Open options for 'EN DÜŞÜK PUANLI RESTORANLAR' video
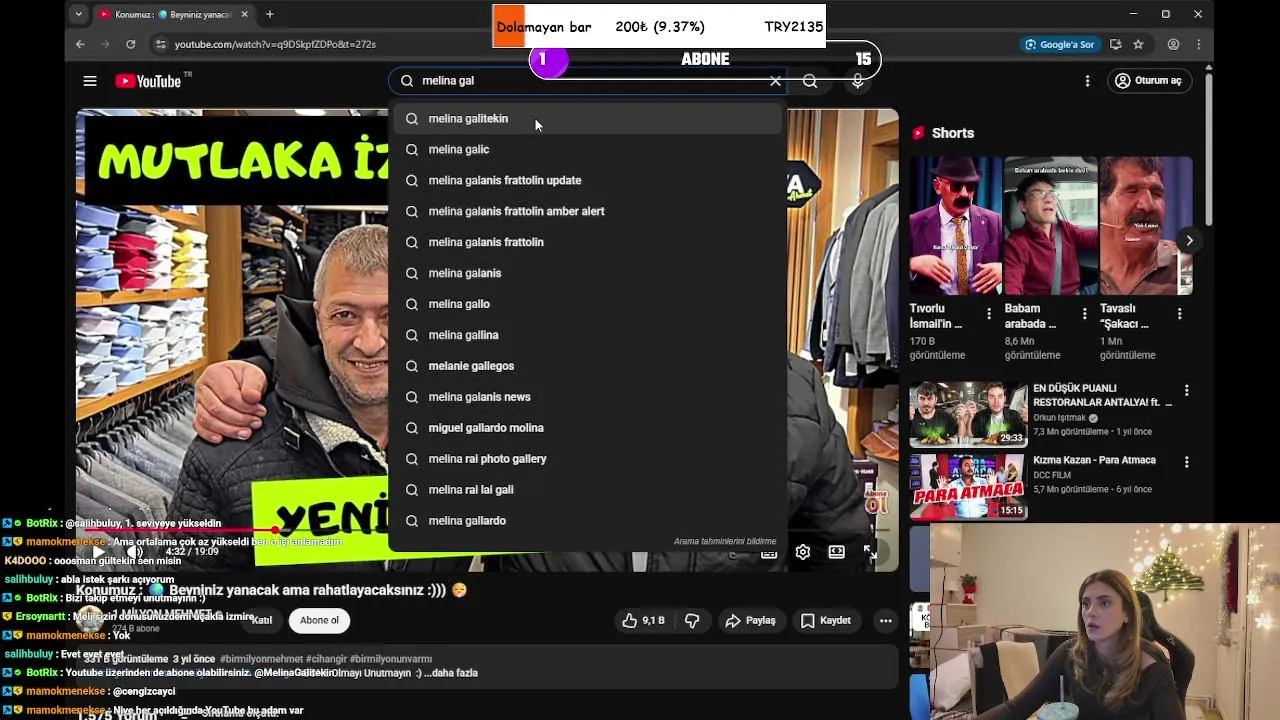This screenshot has width=1280, height=720. click(x=1186, y=390)
